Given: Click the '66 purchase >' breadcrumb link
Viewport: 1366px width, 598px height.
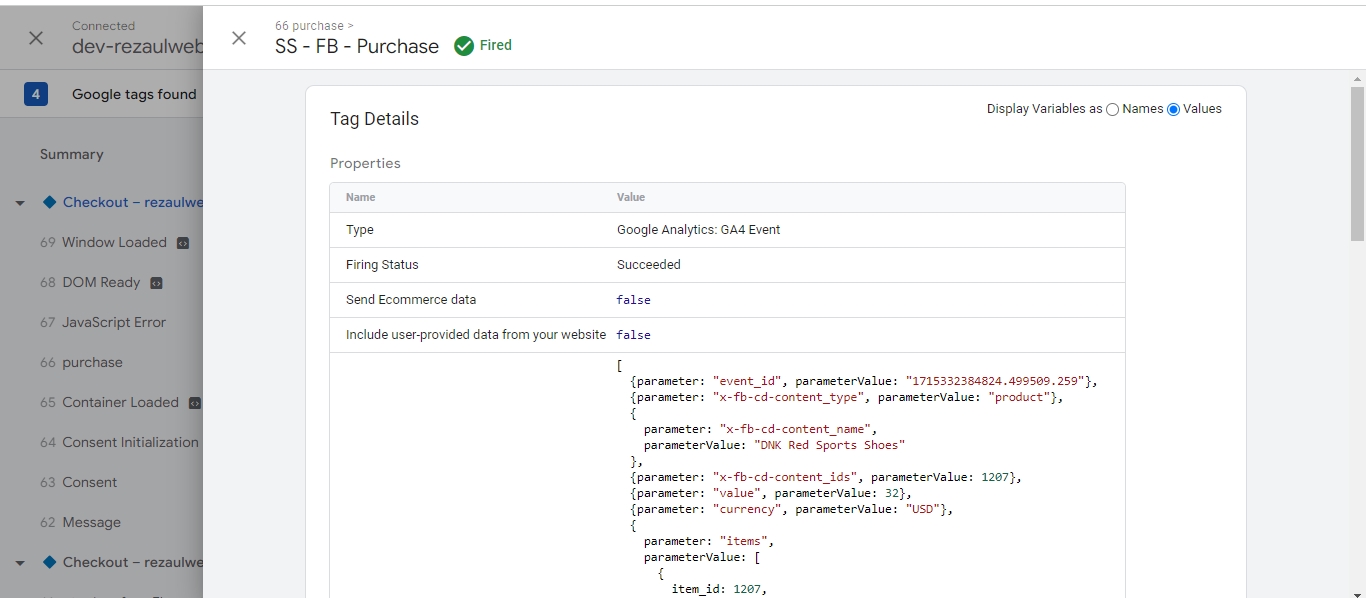Looking at the screenshot, I should tap(315, 25).
